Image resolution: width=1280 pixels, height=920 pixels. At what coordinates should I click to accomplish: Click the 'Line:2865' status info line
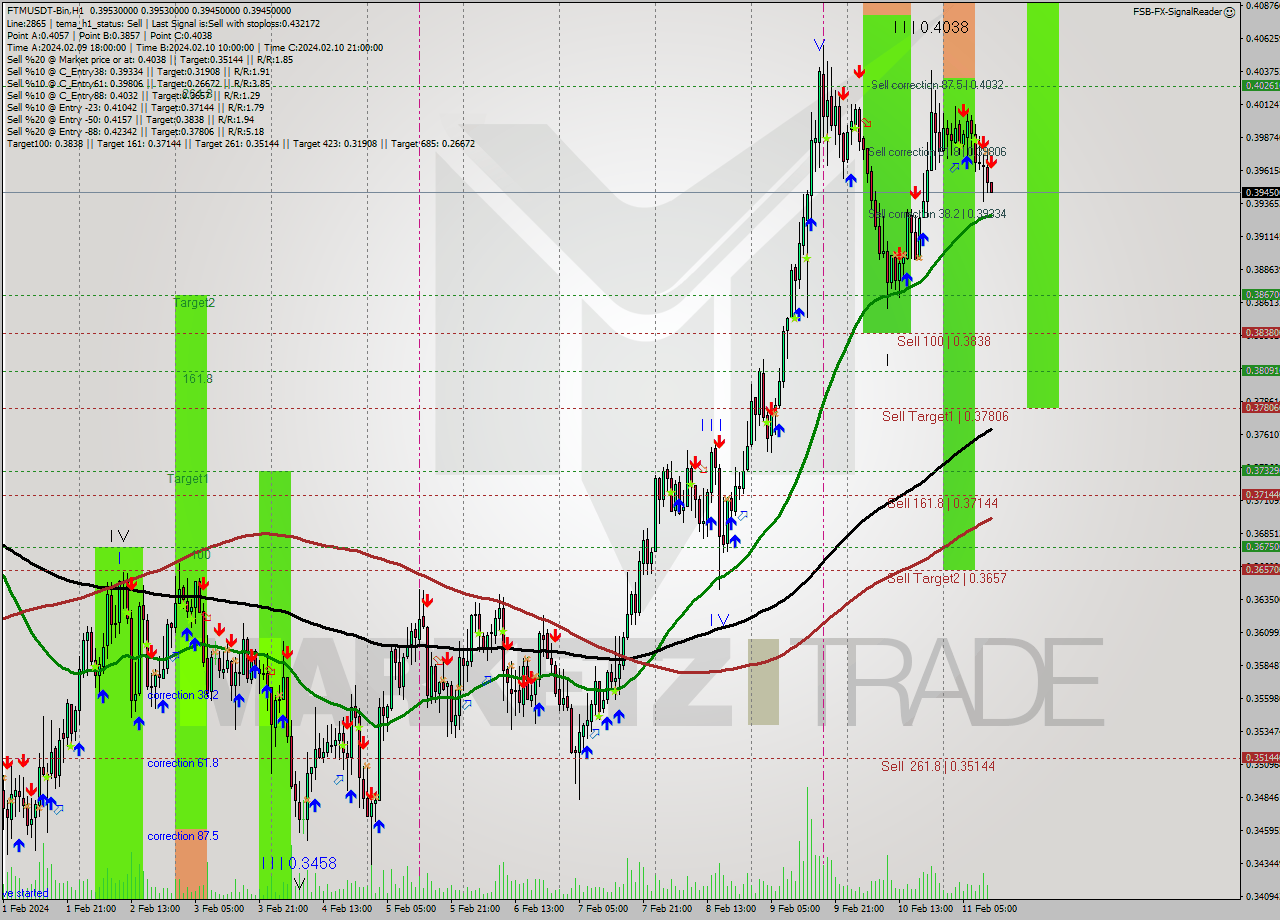pos(163,22)
